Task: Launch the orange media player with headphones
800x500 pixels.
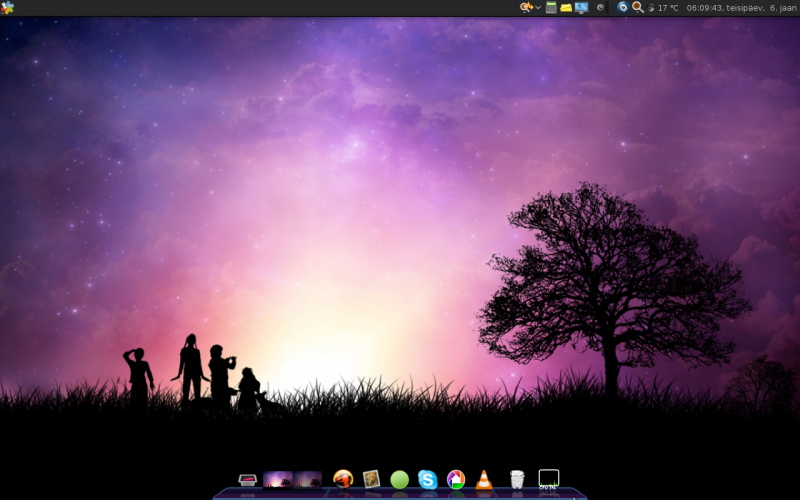Action: coord(343,479)
